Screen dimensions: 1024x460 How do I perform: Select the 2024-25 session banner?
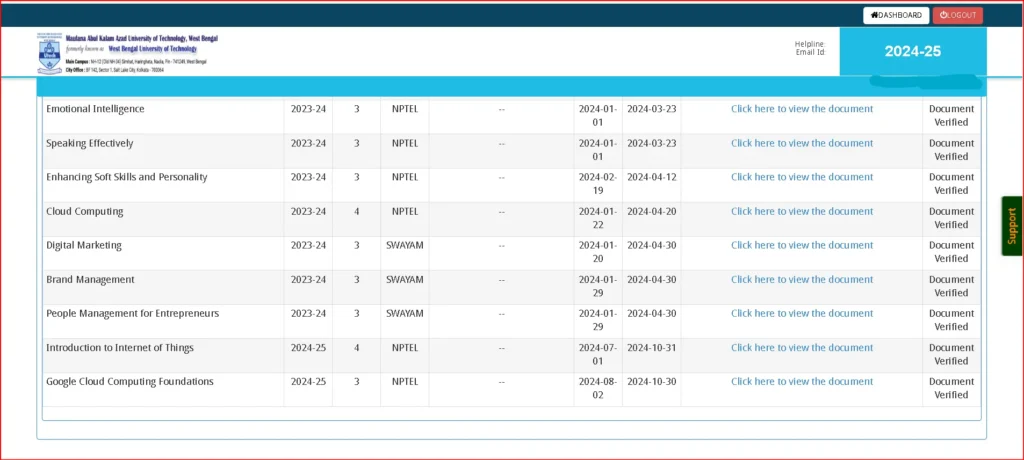912,52
